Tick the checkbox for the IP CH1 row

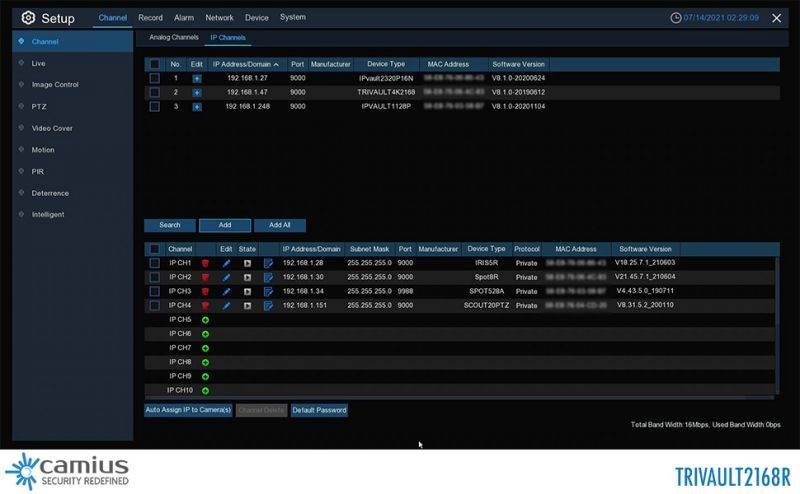pos(154,263)
